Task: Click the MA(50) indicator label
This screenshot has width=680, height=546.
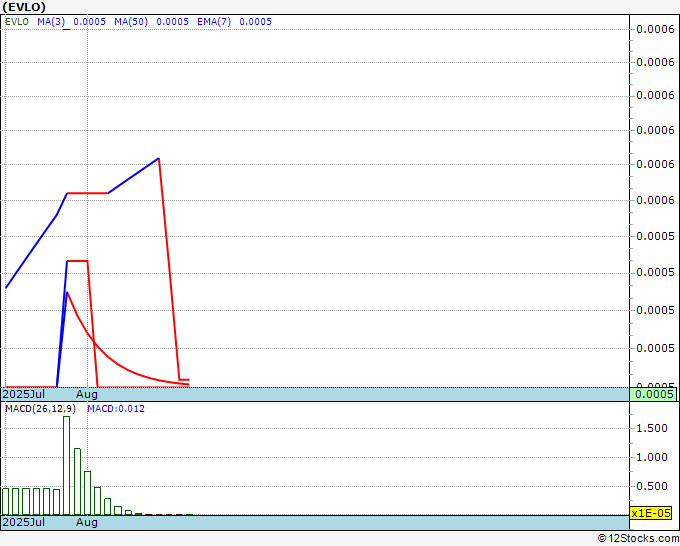Action: pyautogui.click(x=131, y=22)
